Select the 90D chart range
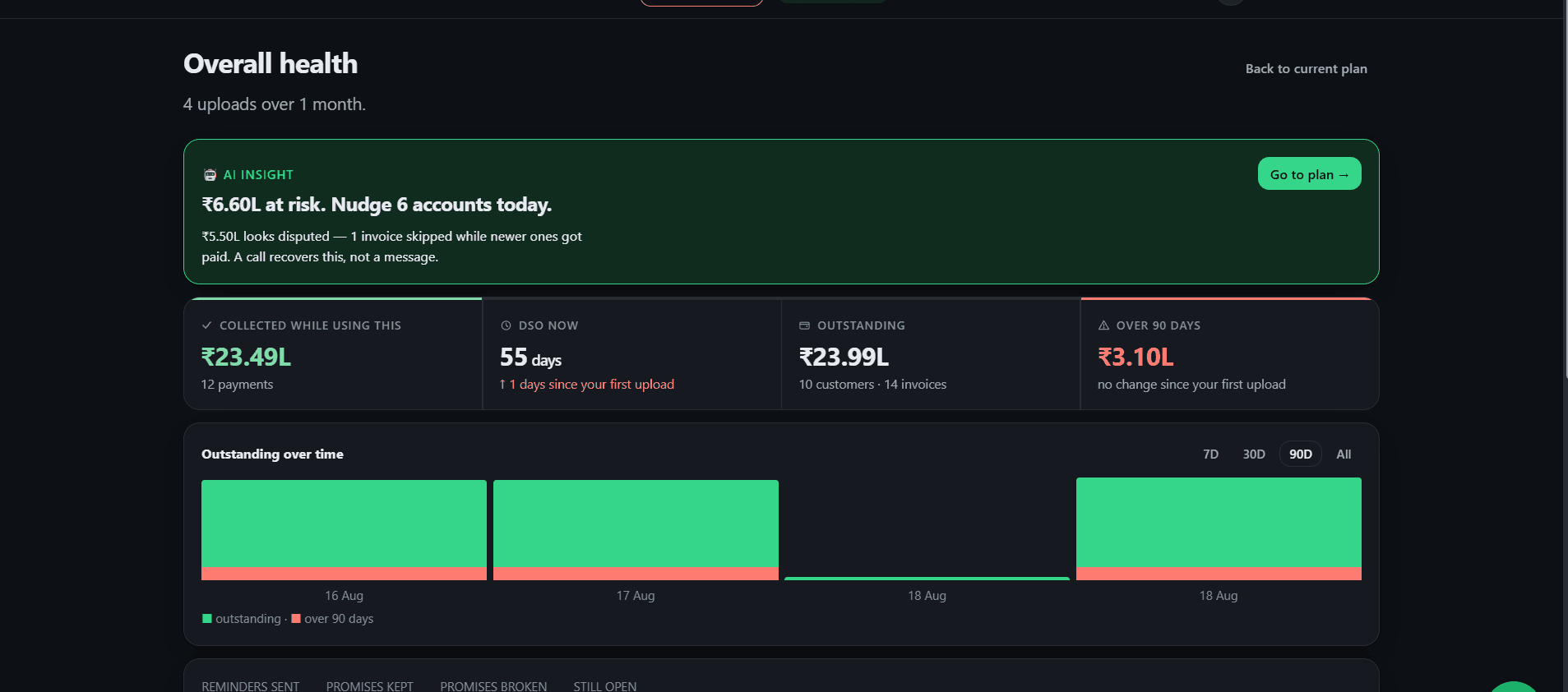1568x692 pixels. (x=1300, y=454)
